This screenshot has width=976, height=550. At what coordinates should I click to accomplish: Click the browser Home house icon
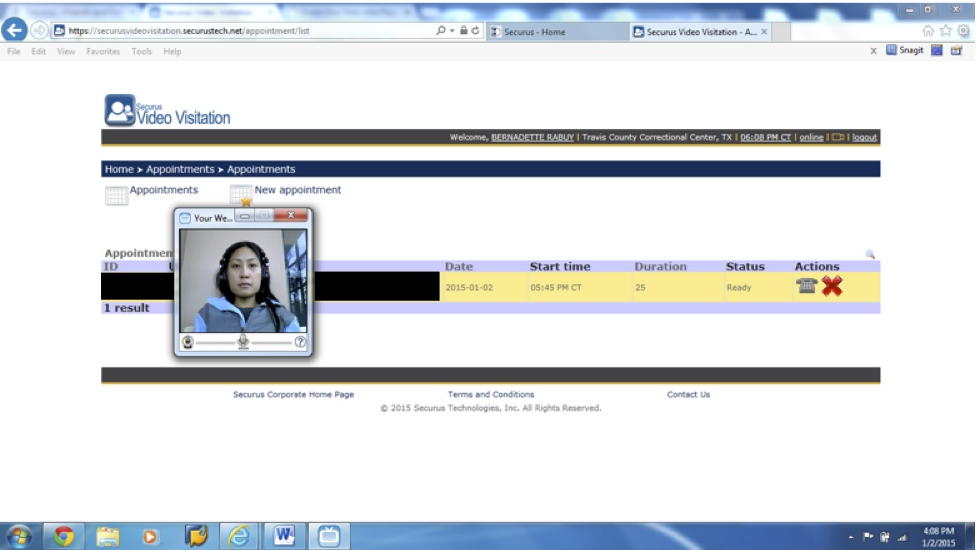pos(927,30)
